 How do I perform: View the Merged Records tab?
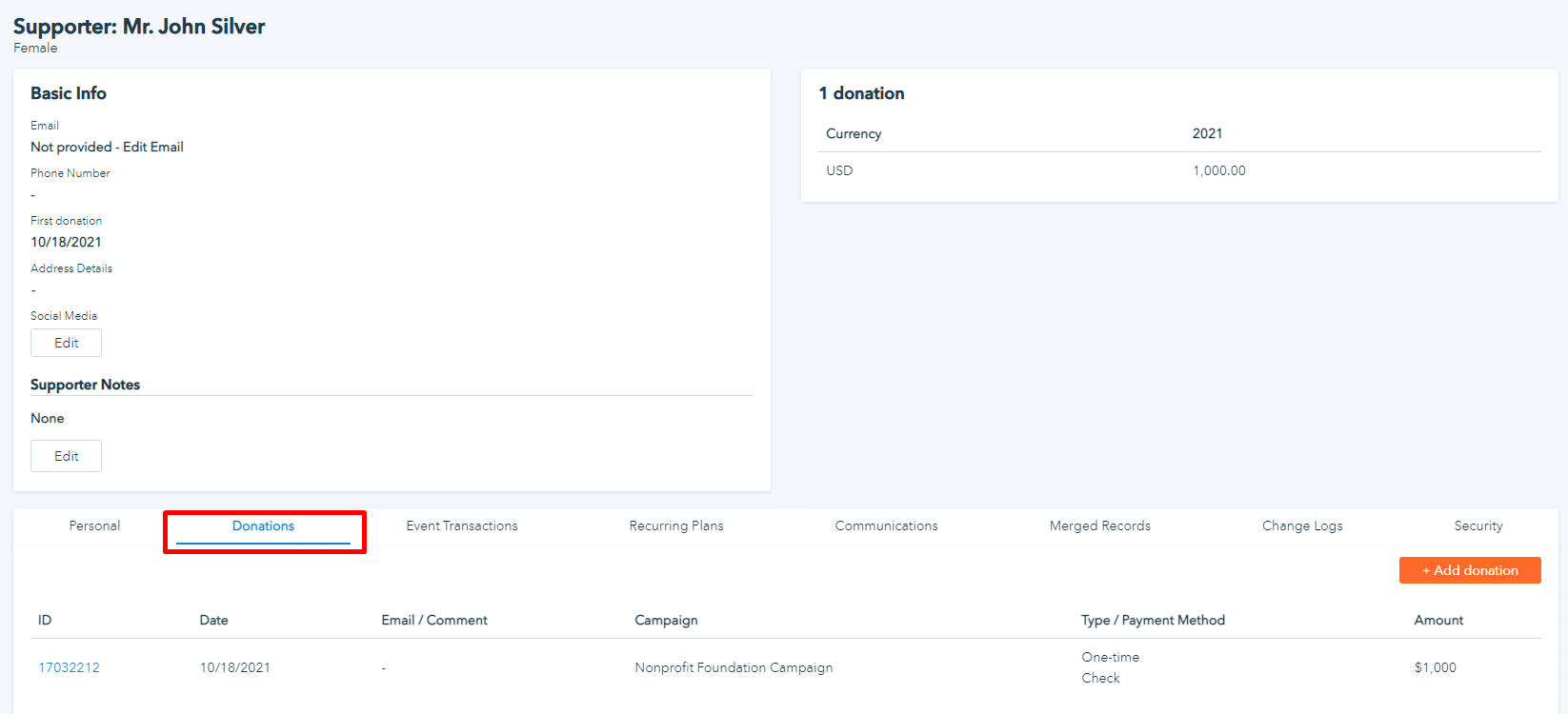1099,526
